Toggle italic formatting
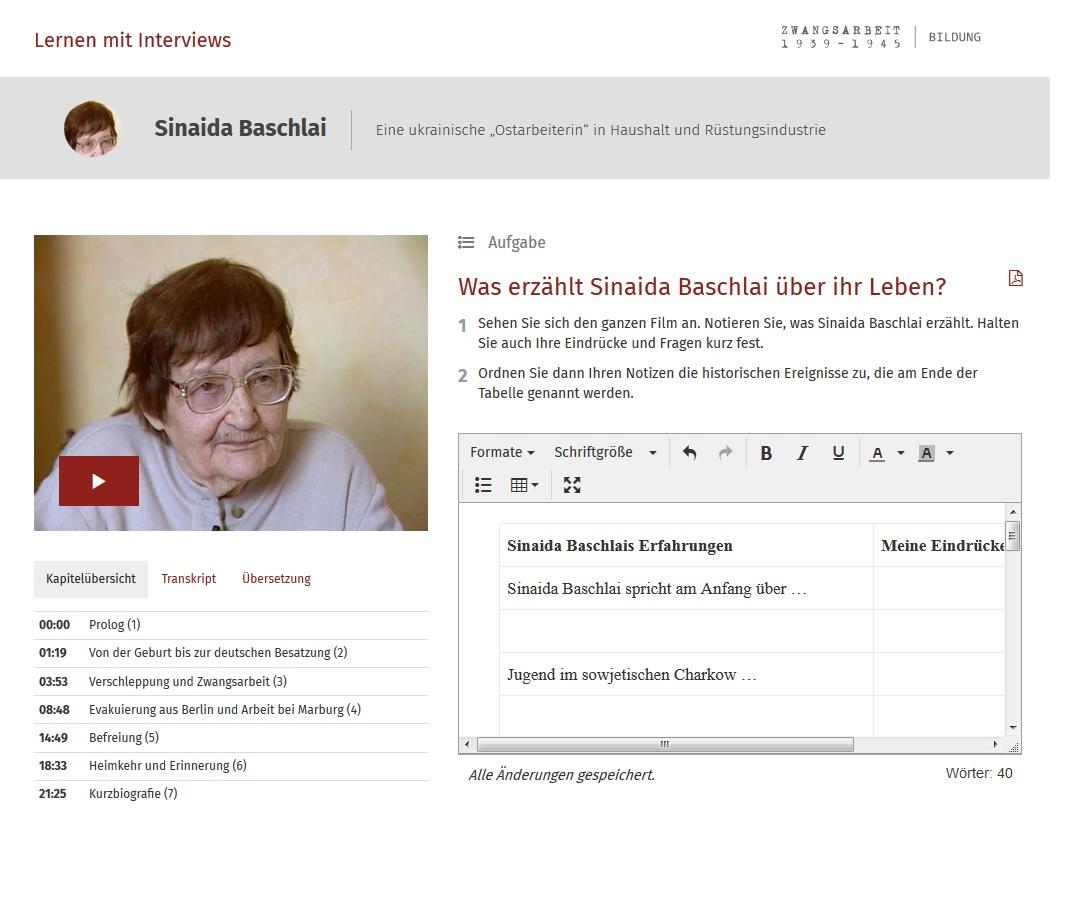1075x905 pixels. pyautogui.click(x=802, y=452)
